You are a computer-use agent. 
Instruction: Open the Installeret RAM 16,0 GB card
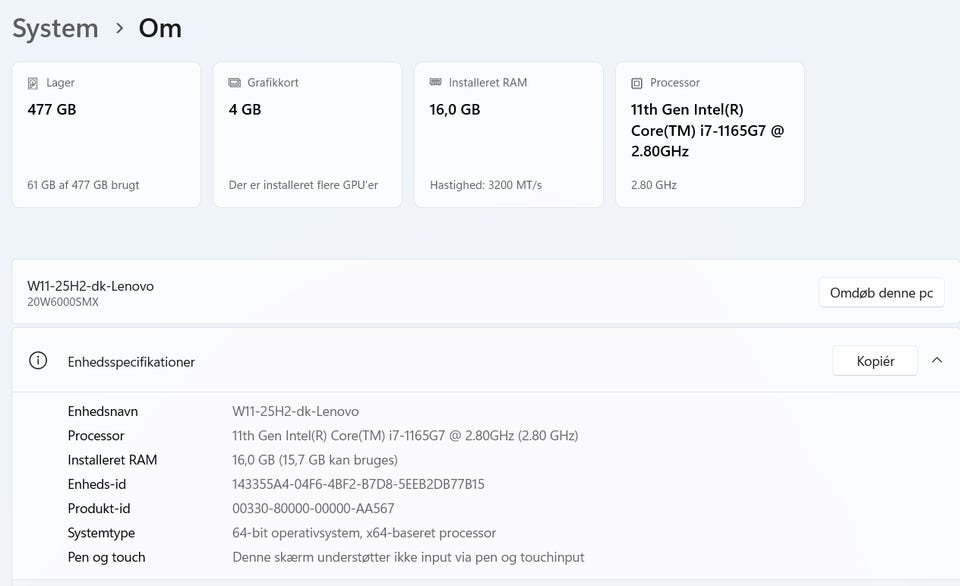point(508,135)
